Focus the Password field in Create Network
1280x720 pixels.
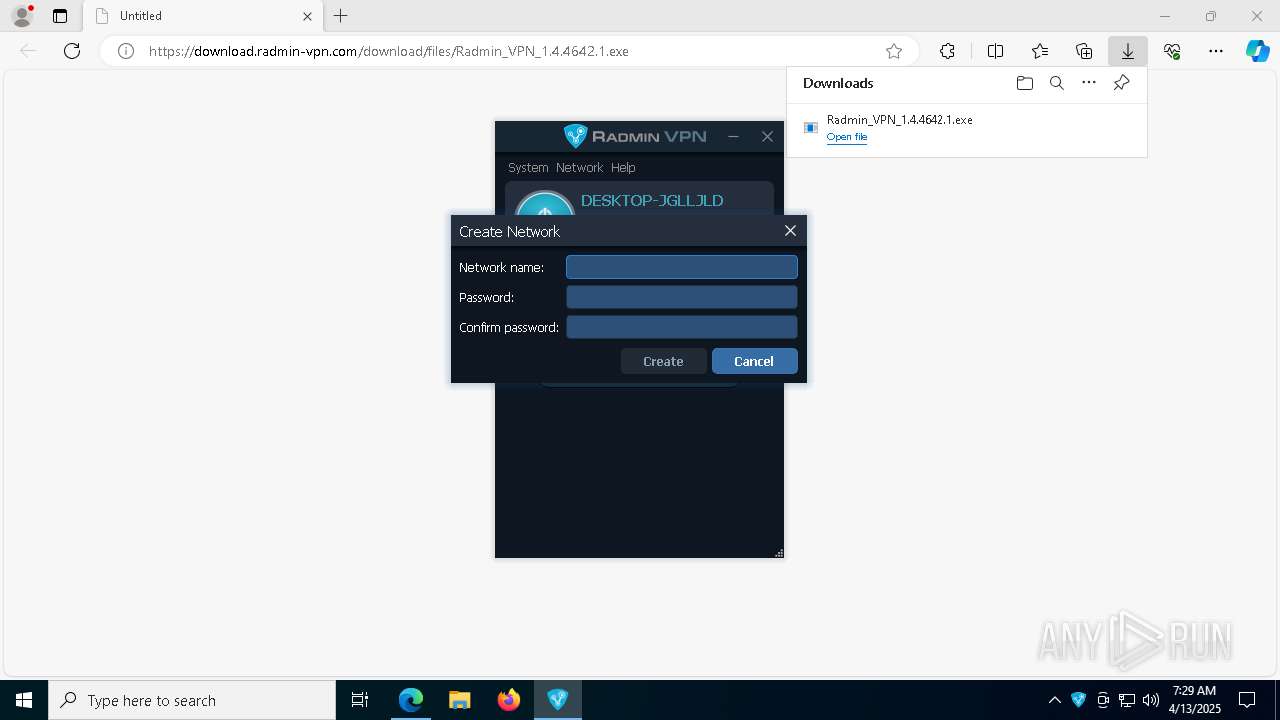click(x=682, y=297)
